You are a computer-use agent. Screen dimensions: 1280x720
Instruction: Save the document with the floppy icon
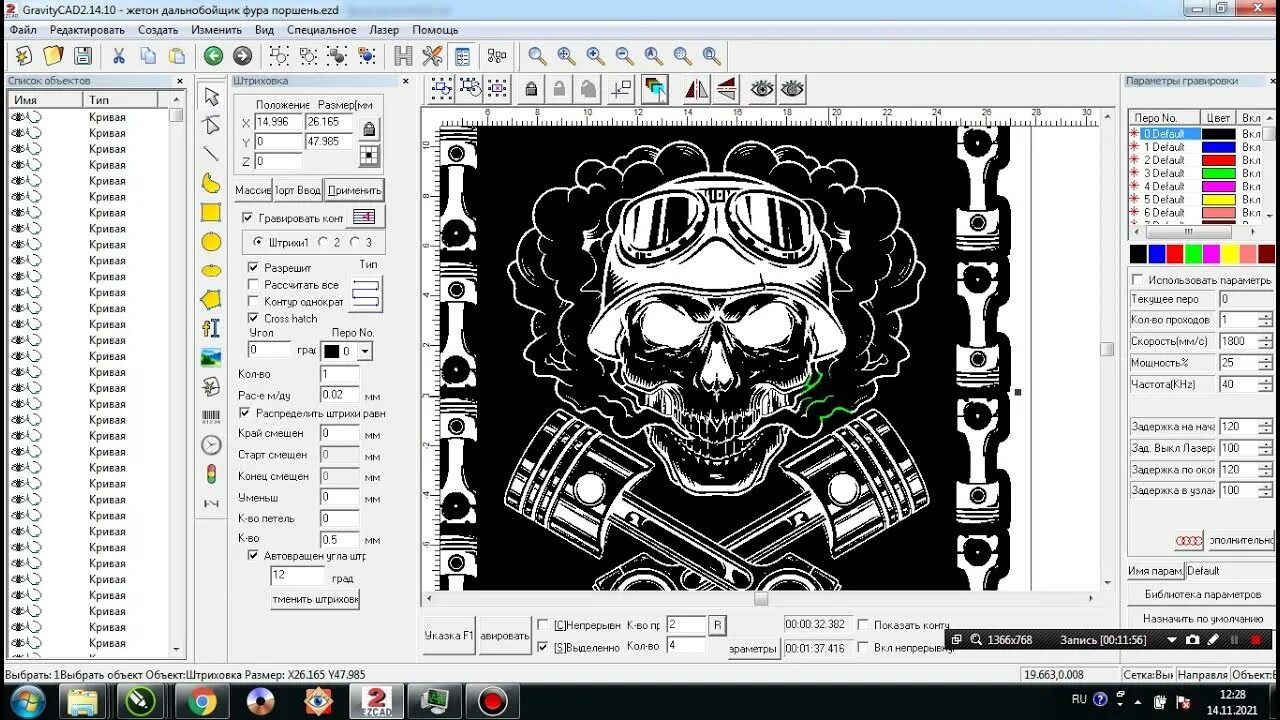tap(83, 56)
